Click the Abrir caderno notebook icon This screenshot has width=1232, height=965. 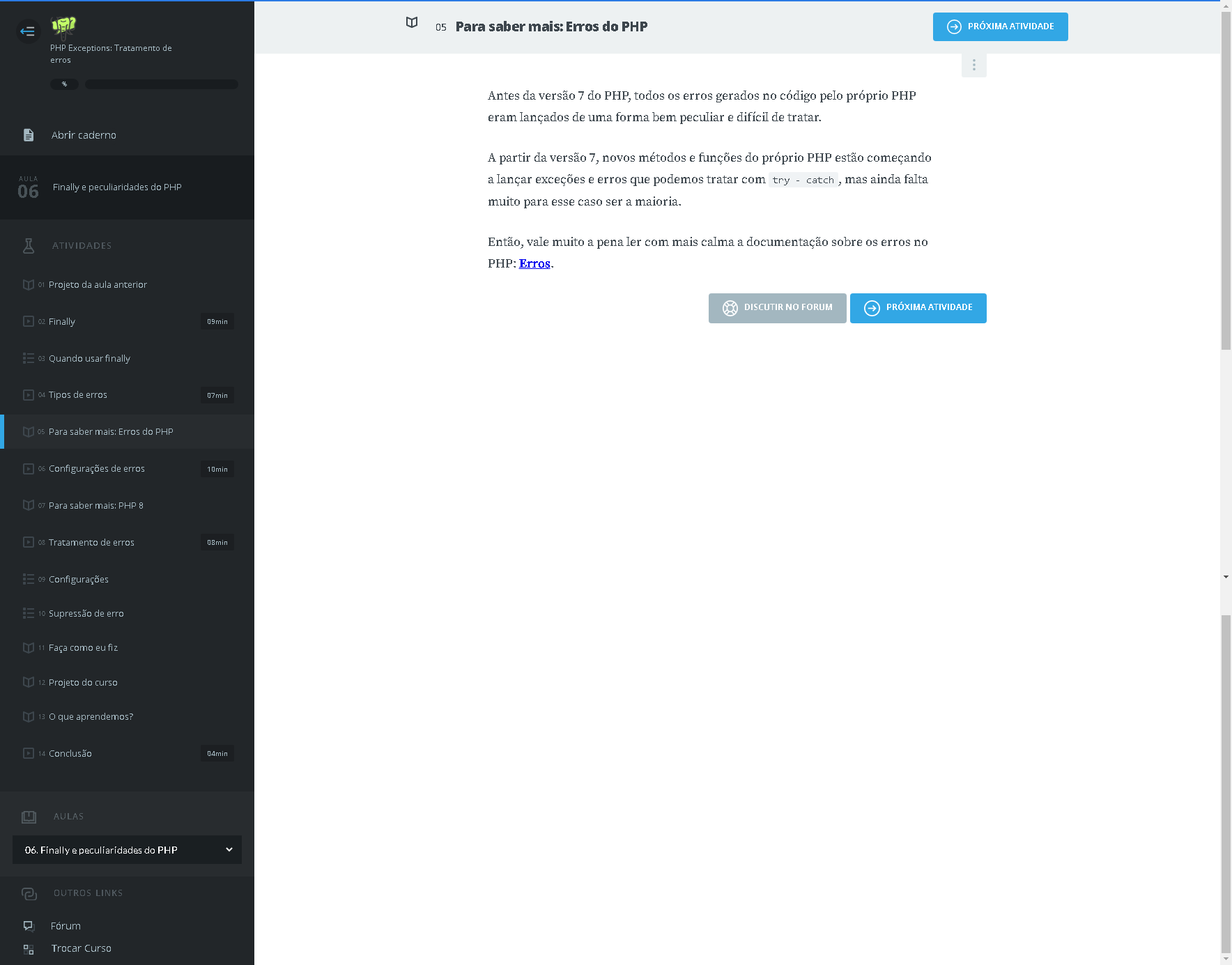[x=29, y=135]
